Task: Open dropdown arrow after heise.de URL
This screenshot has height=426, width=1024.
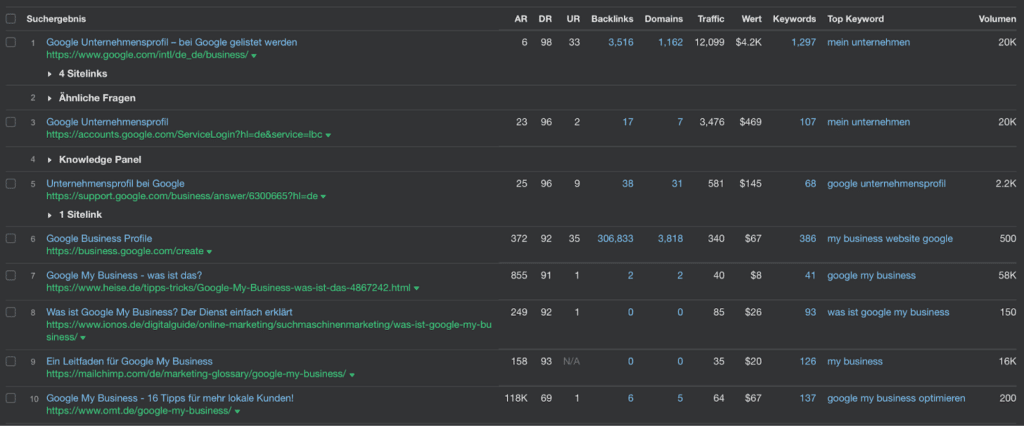Action: 417,288
